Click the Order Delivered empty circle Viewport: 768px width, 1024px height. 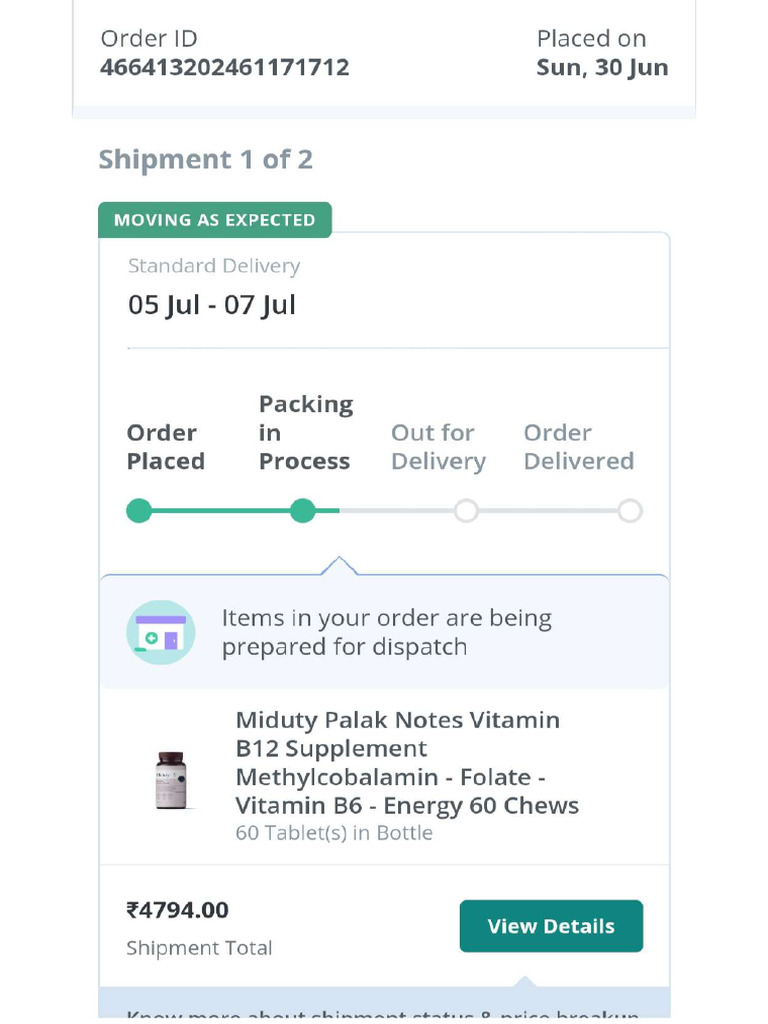(629, 511)
